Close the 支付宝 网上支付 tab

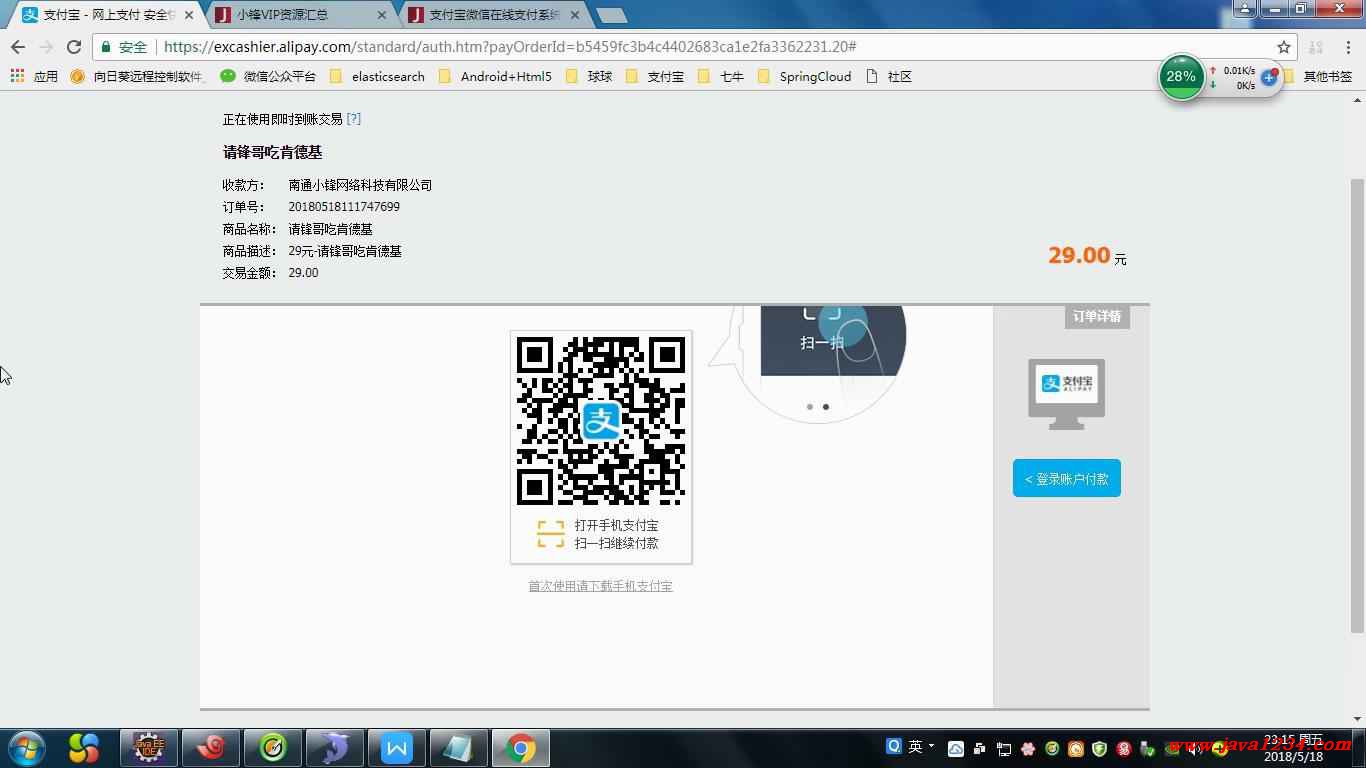189,15
